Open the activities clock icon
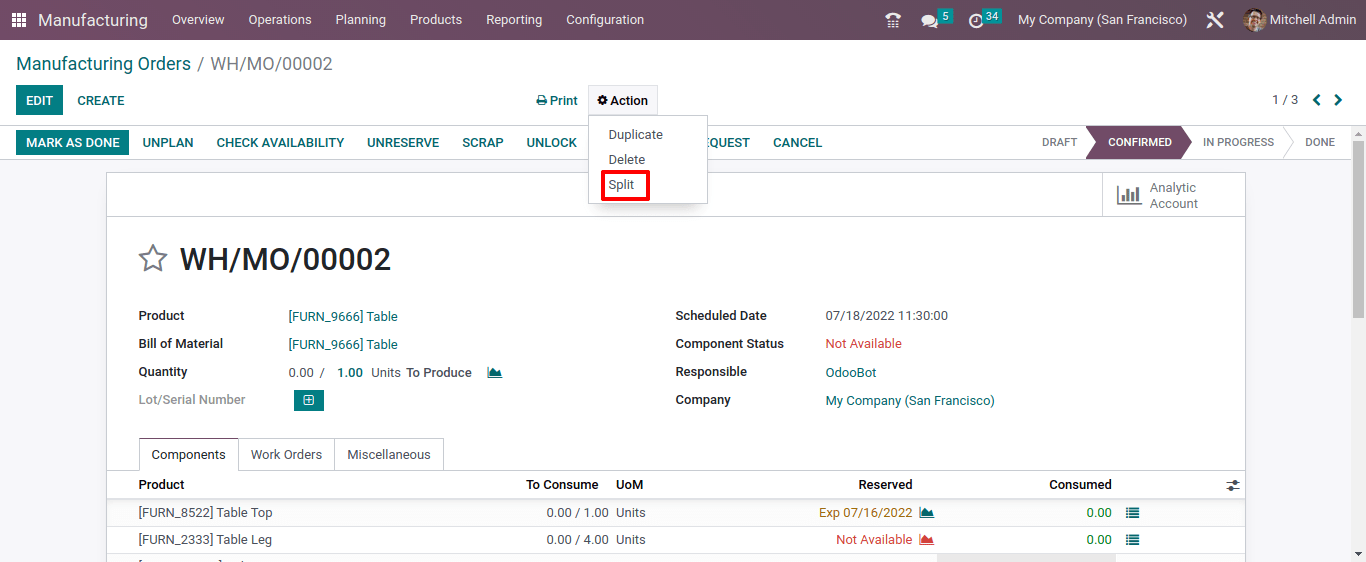The image size is (1366, 562). pos(976,21)
